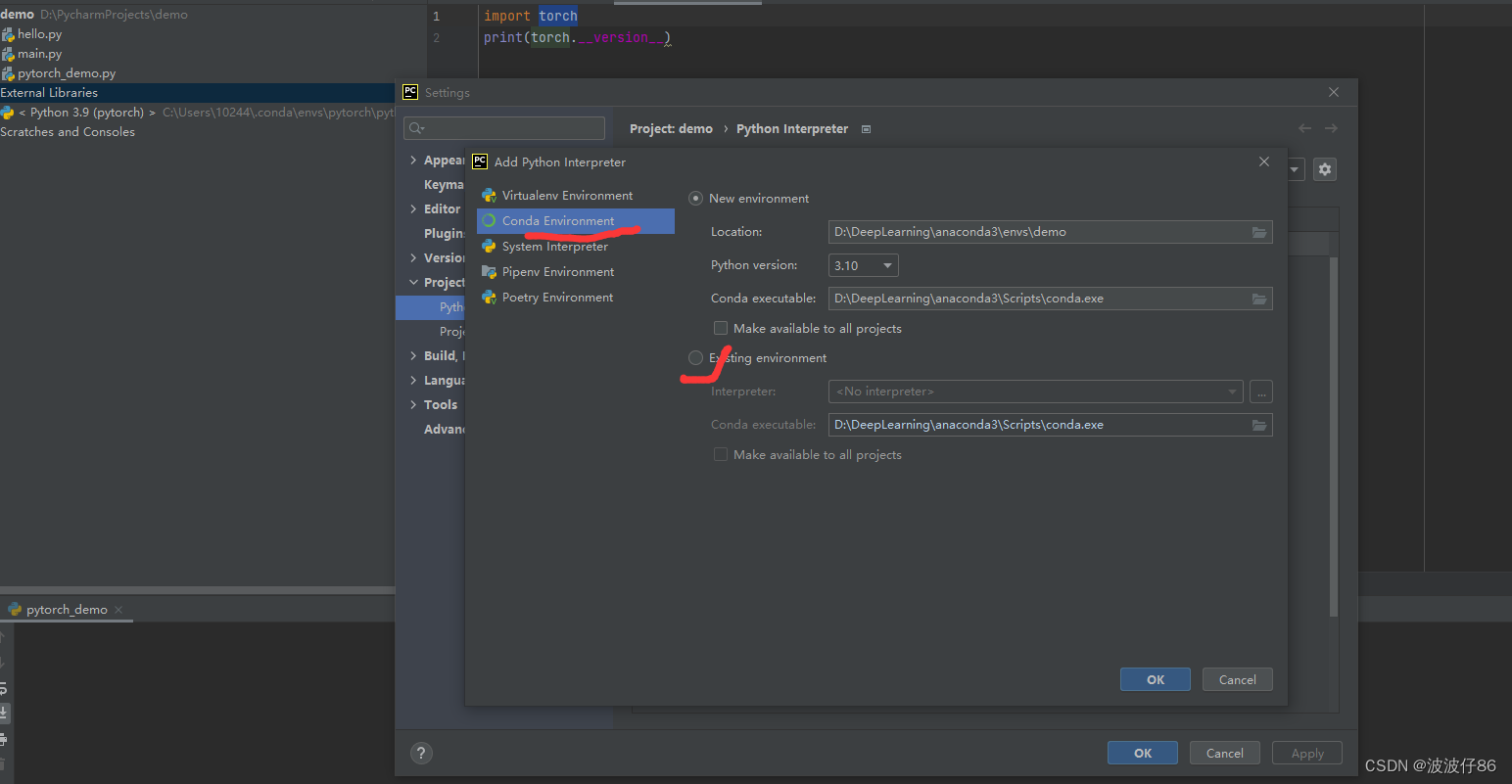This screenshot has width=1512, height=784.
Task: Open the Keymap settings page
Action: click(444, 185)
